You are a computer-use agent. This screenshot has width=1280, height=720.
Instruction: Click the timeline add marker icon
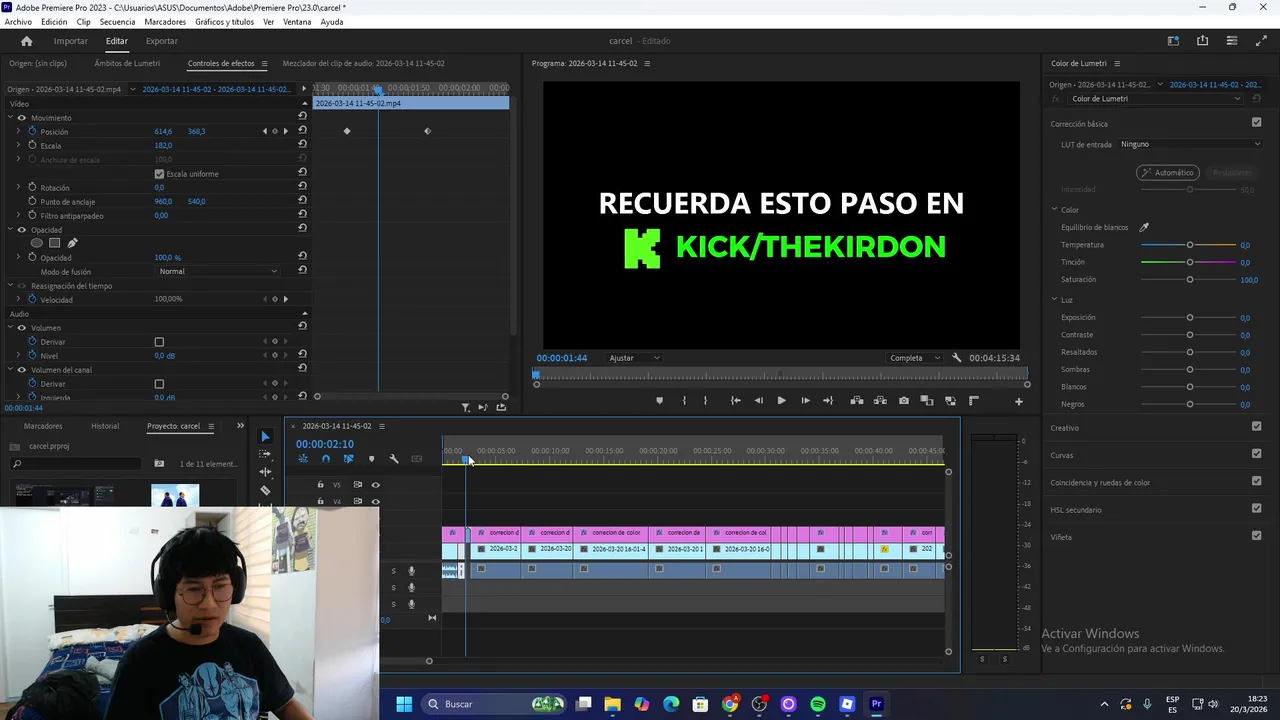point(371,459)
